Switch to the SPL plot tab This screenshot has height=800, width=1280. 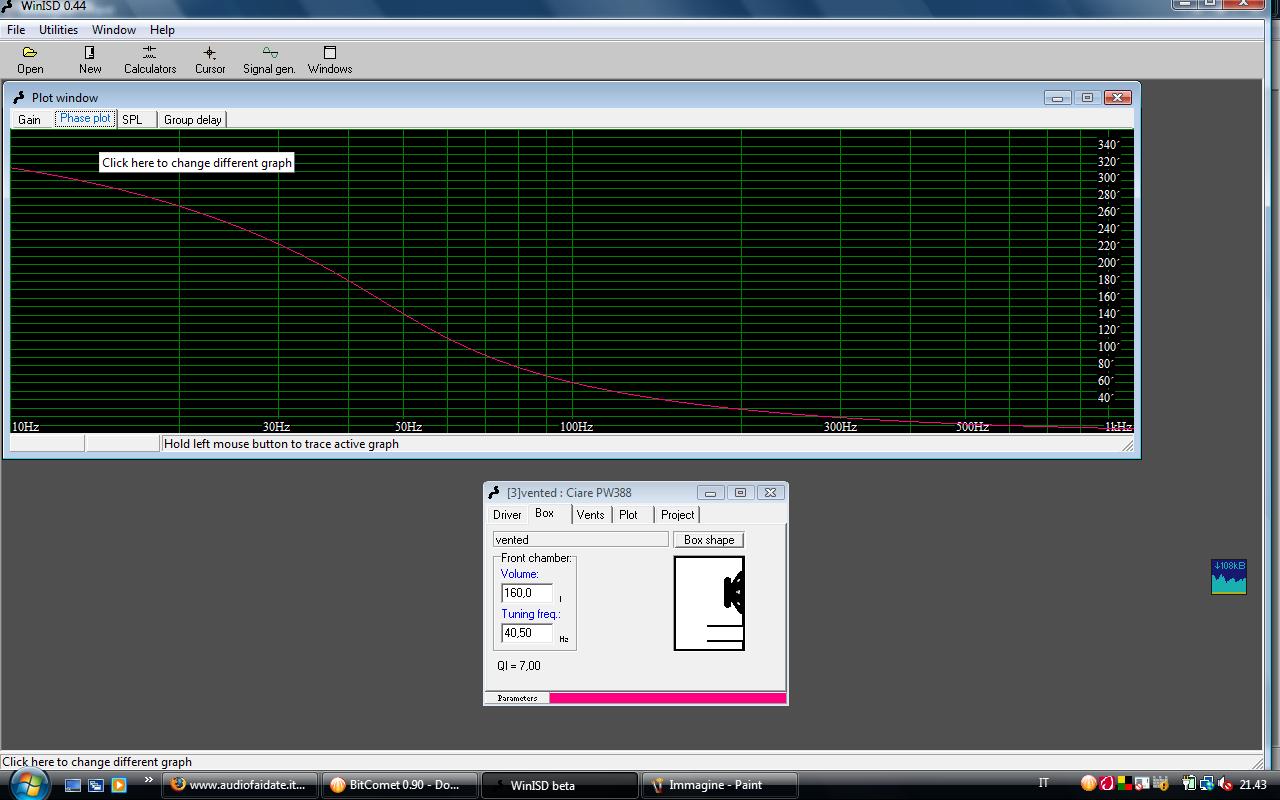click(133, 120)
